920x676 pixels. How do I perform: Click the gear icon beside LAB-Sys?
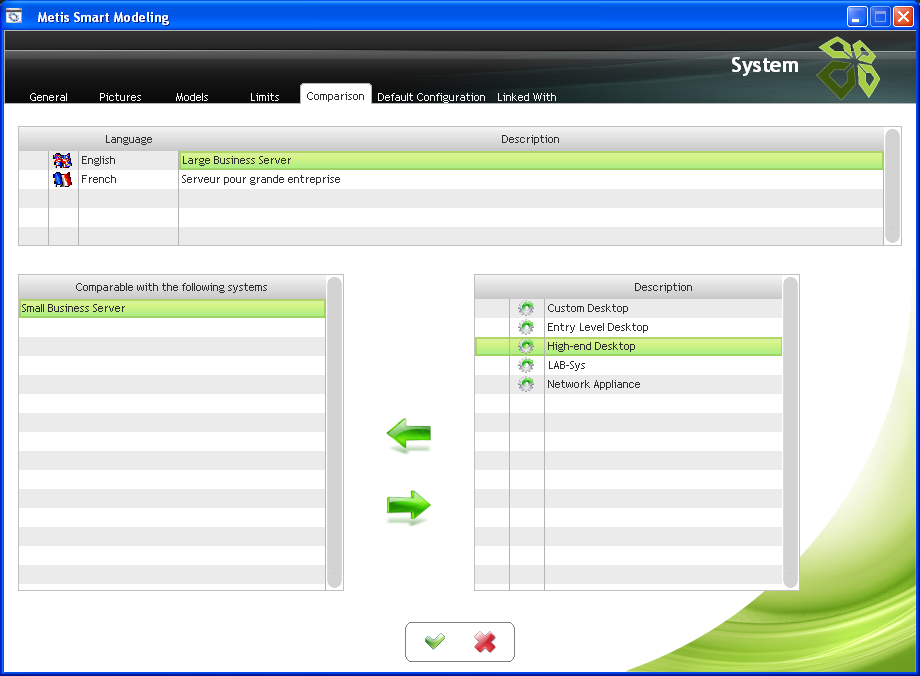pyautogui.click(x=526, y=365)
